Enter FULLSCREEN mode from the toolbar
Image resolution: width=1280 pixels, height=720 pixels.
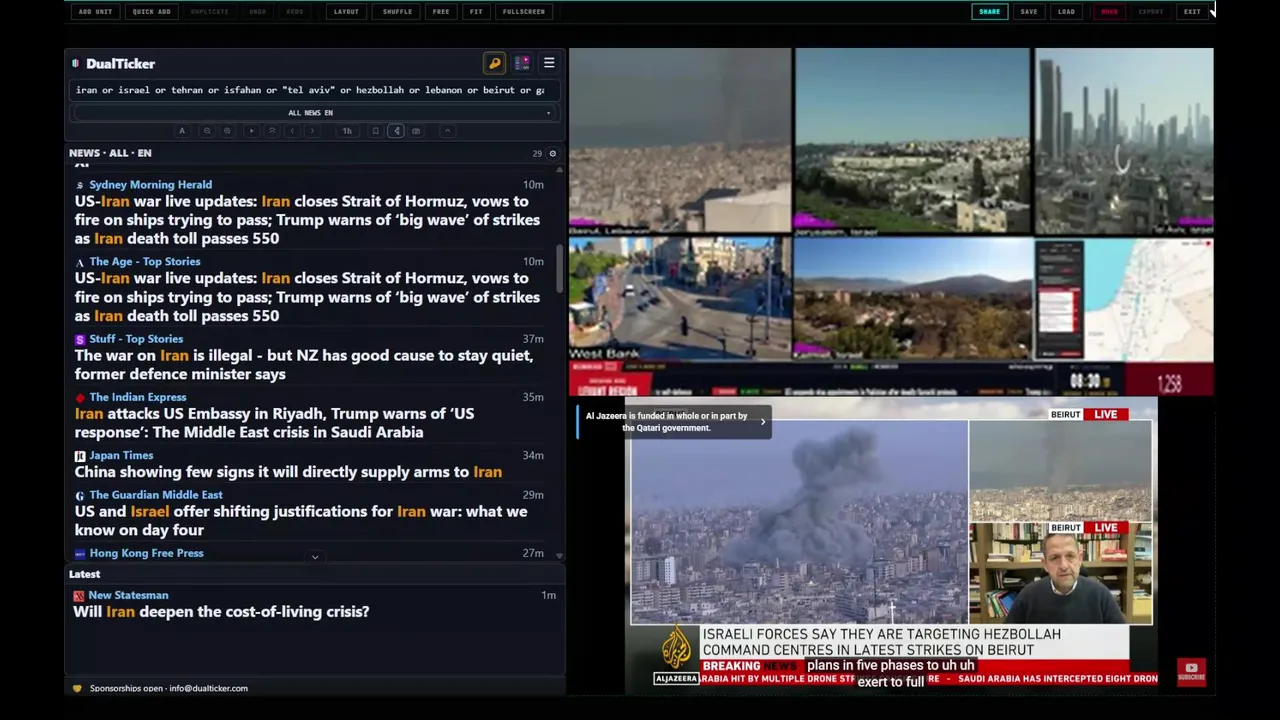(524, 12)
